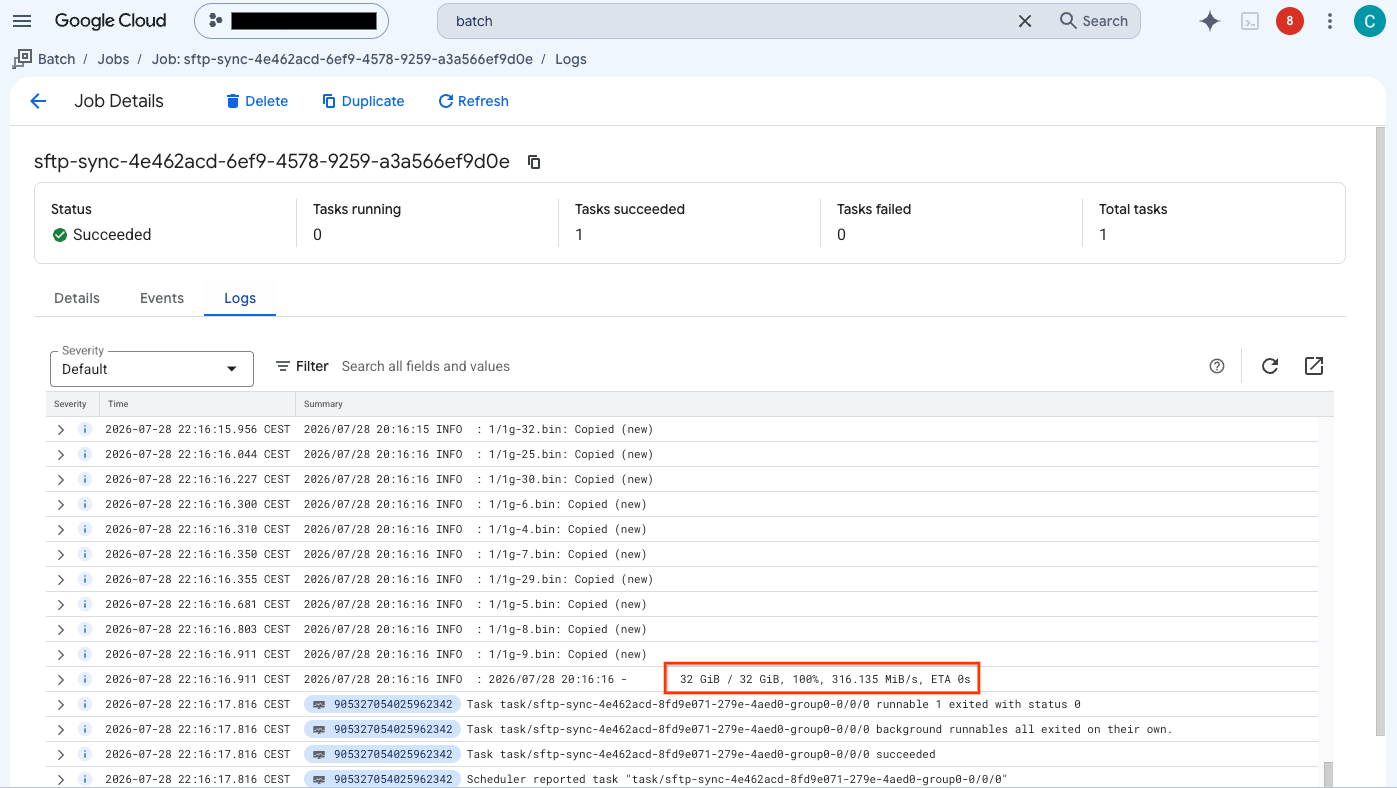The width and height of the screenshot is (1397, 788).
Task: Expand log row for 1g-5.bin
Action: pyautogui.click(x=60, y=604)
